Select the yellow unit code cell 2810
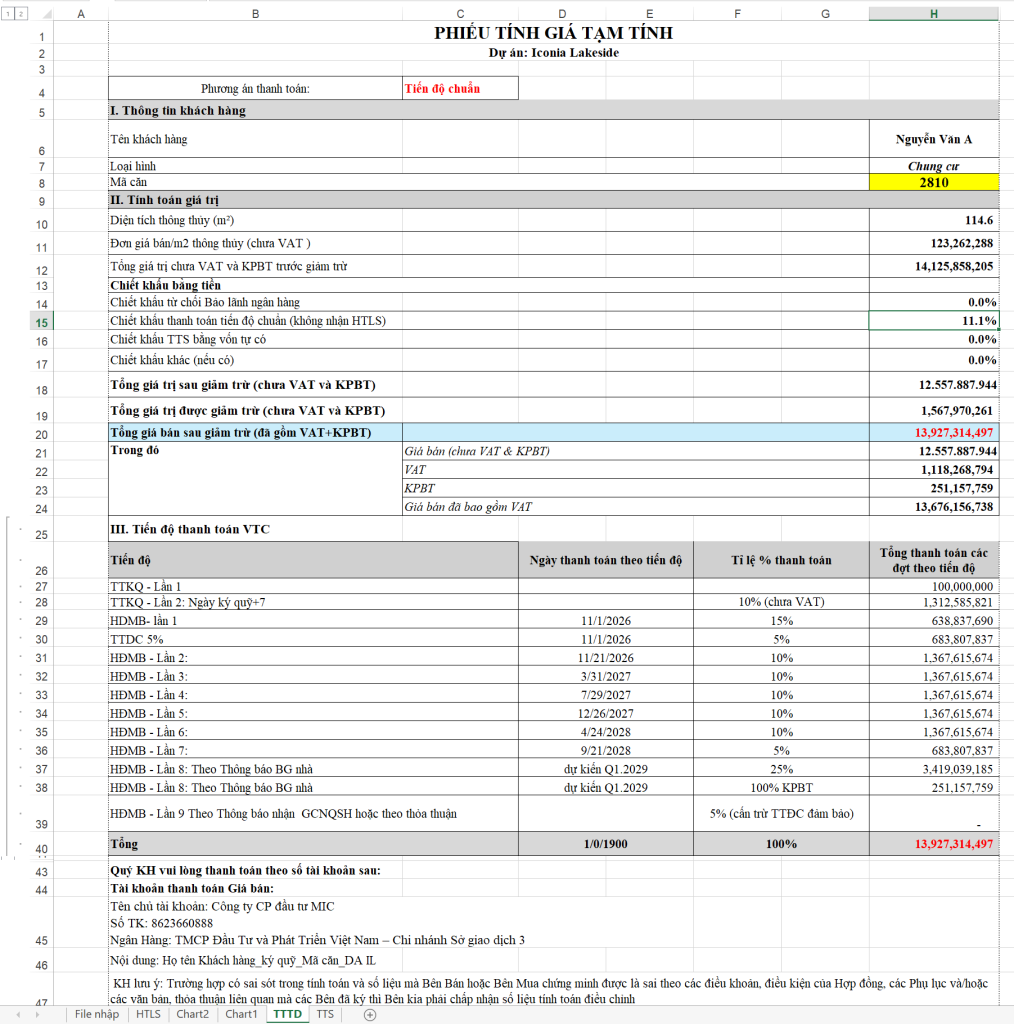The image size is (1014, 1024). pyautogui.click(x=934, y=182)
